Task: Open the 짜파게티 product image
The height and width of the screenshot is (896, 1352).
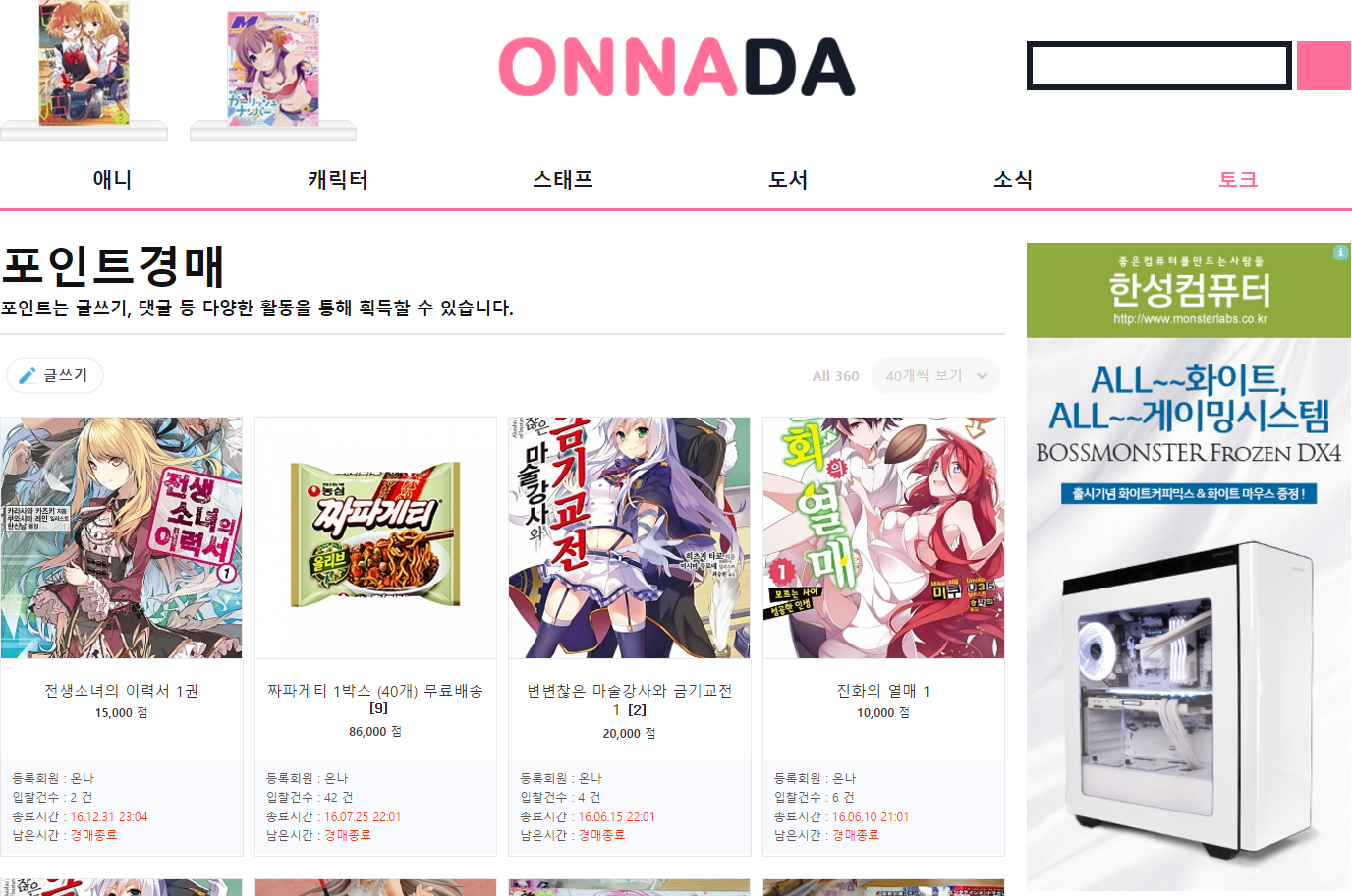Action: pyautogui.click(x=375, y=537)
